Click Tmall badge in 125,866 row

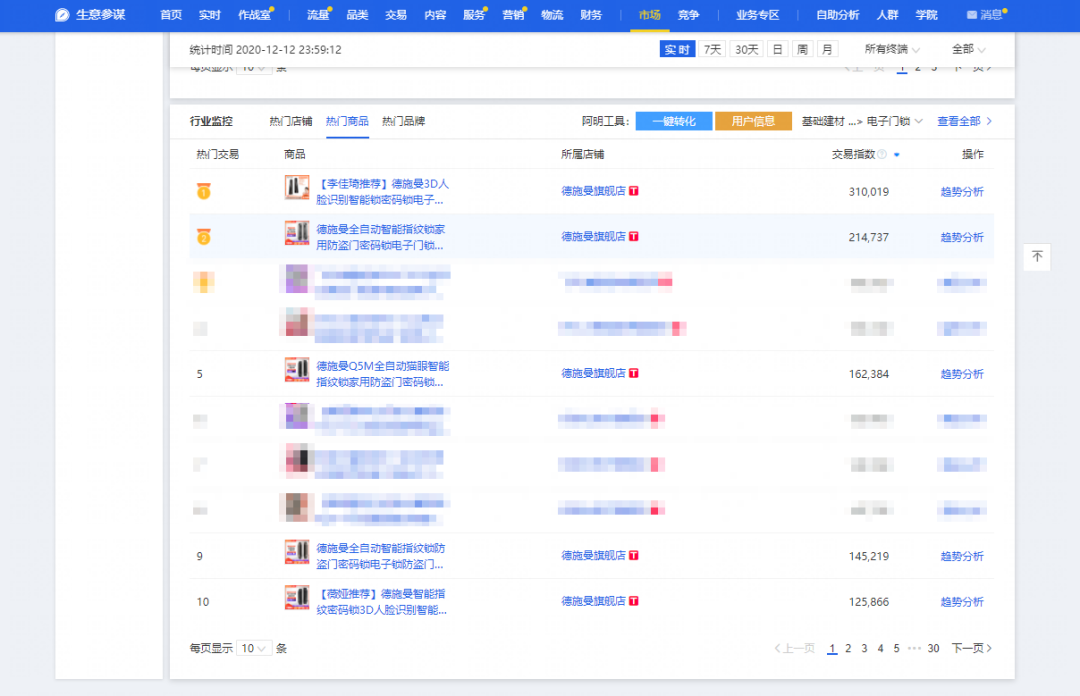[x=634, y=601]
